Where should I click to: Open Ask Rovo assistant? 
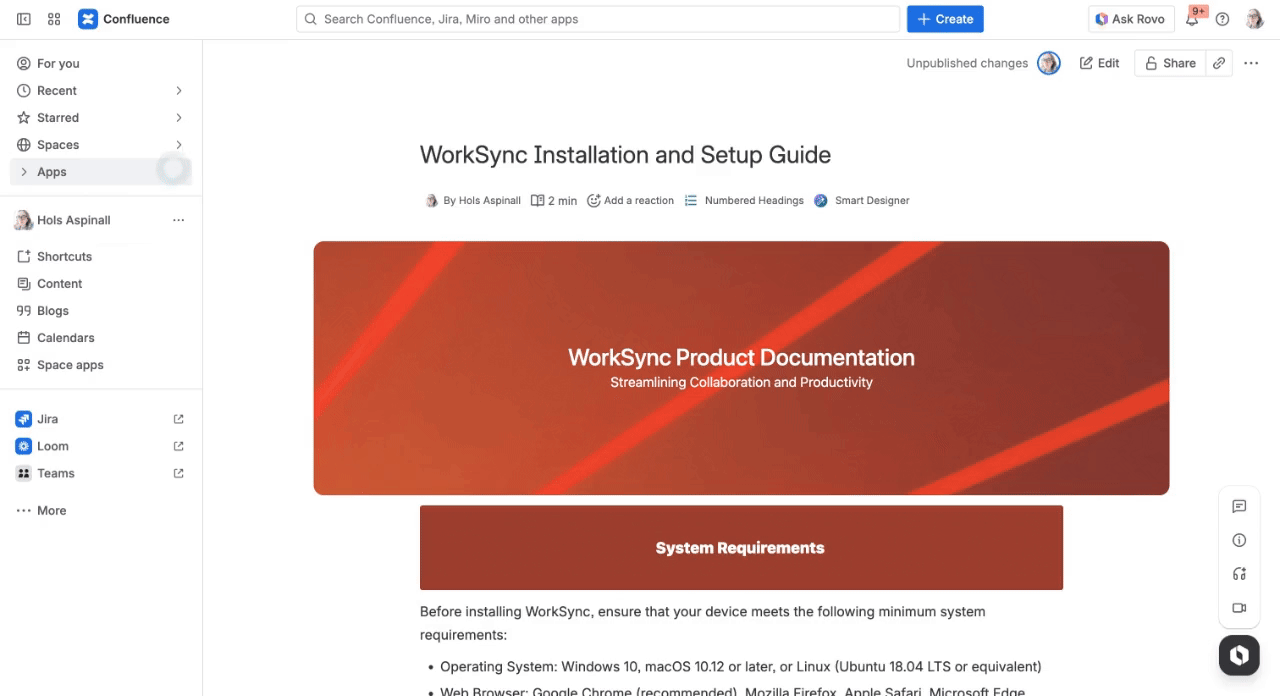click(1130, 19)
